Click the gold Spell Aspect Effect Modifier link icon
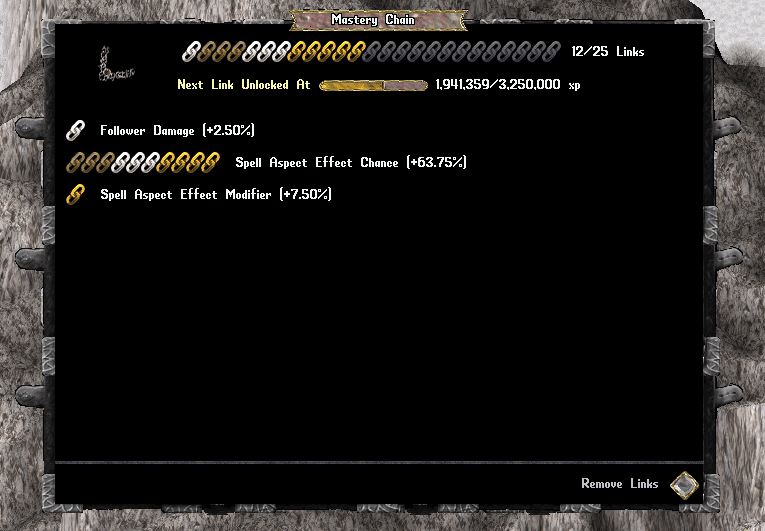 coord(76,194)
